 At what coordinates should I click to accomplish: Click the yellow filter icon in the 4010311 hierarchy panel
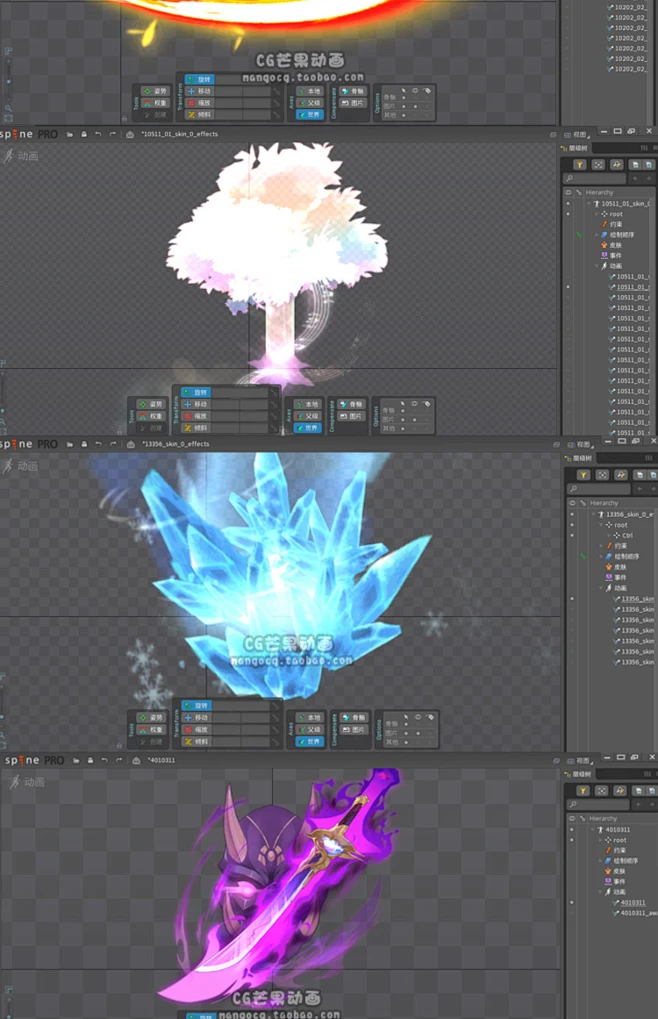[584, 791]
